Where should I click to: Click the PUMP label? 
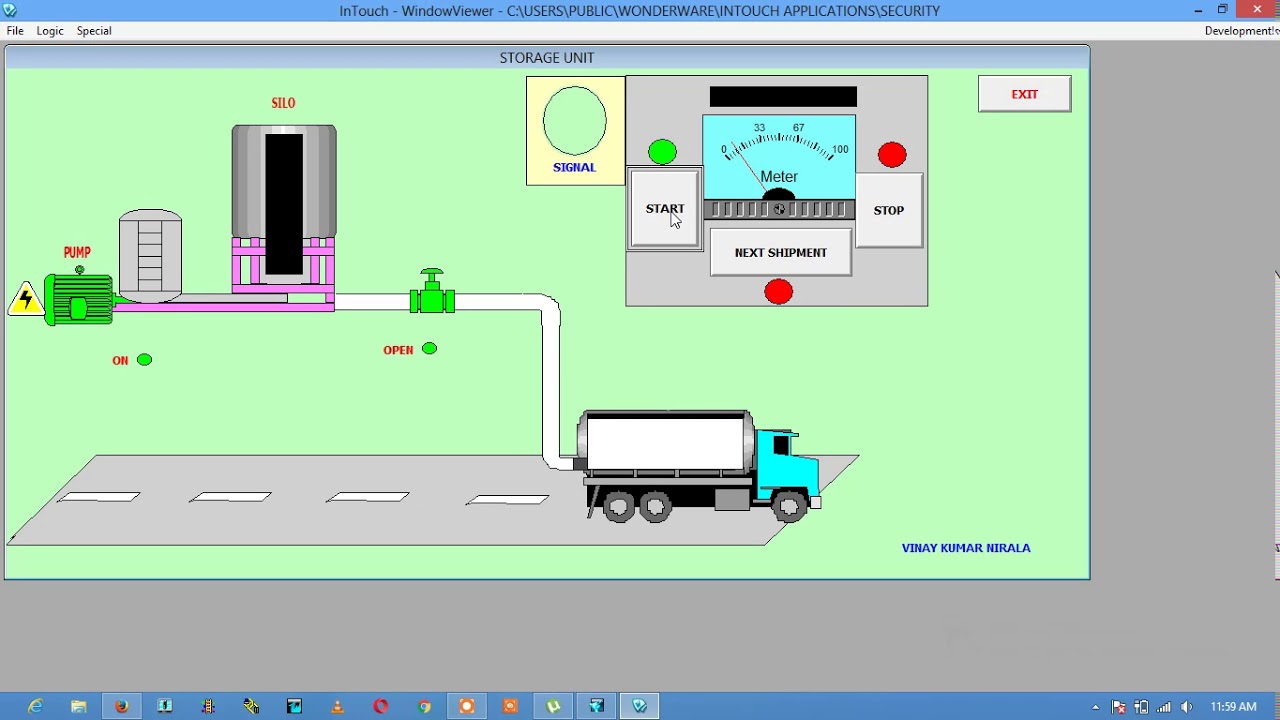[77, 253]
